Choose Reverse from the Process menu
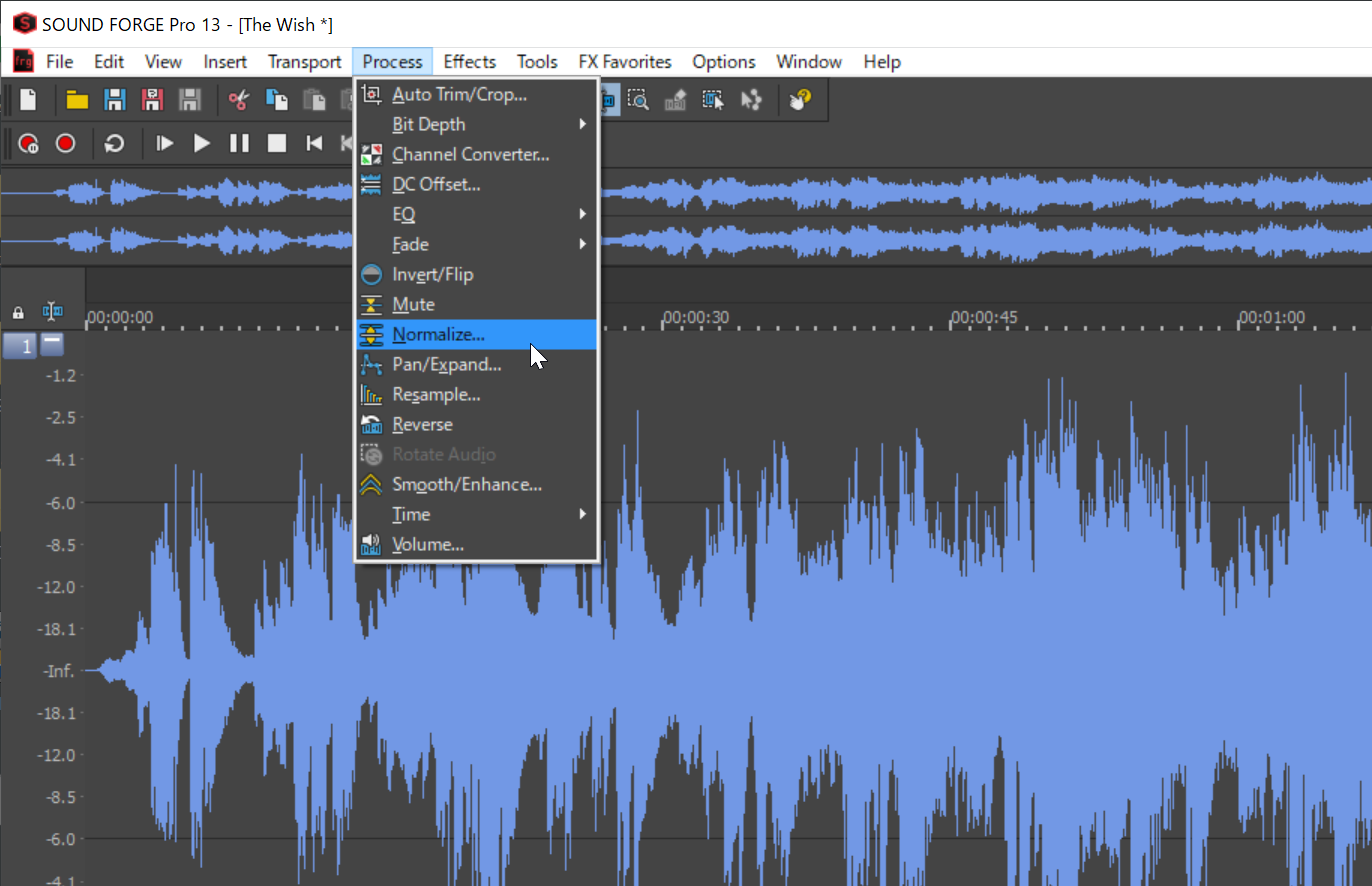Image resolution: width=1372 pixels, height=886 pixels. point(477,425)
